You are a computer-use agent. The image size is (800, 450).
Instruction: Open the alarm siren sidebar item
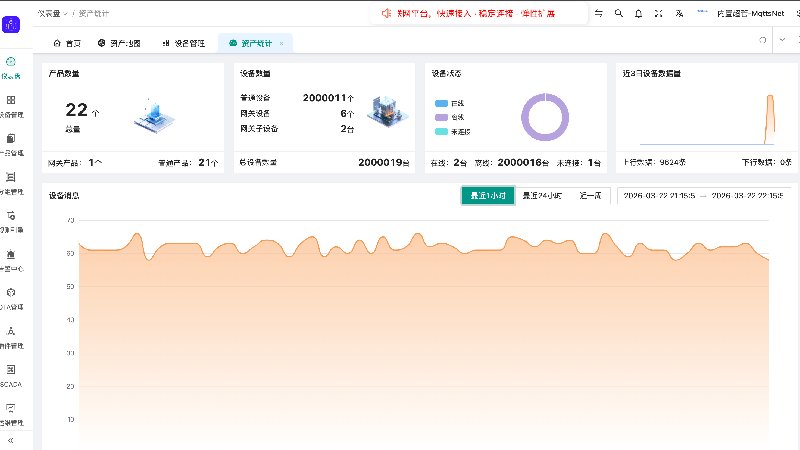click(x=11, y=260)
